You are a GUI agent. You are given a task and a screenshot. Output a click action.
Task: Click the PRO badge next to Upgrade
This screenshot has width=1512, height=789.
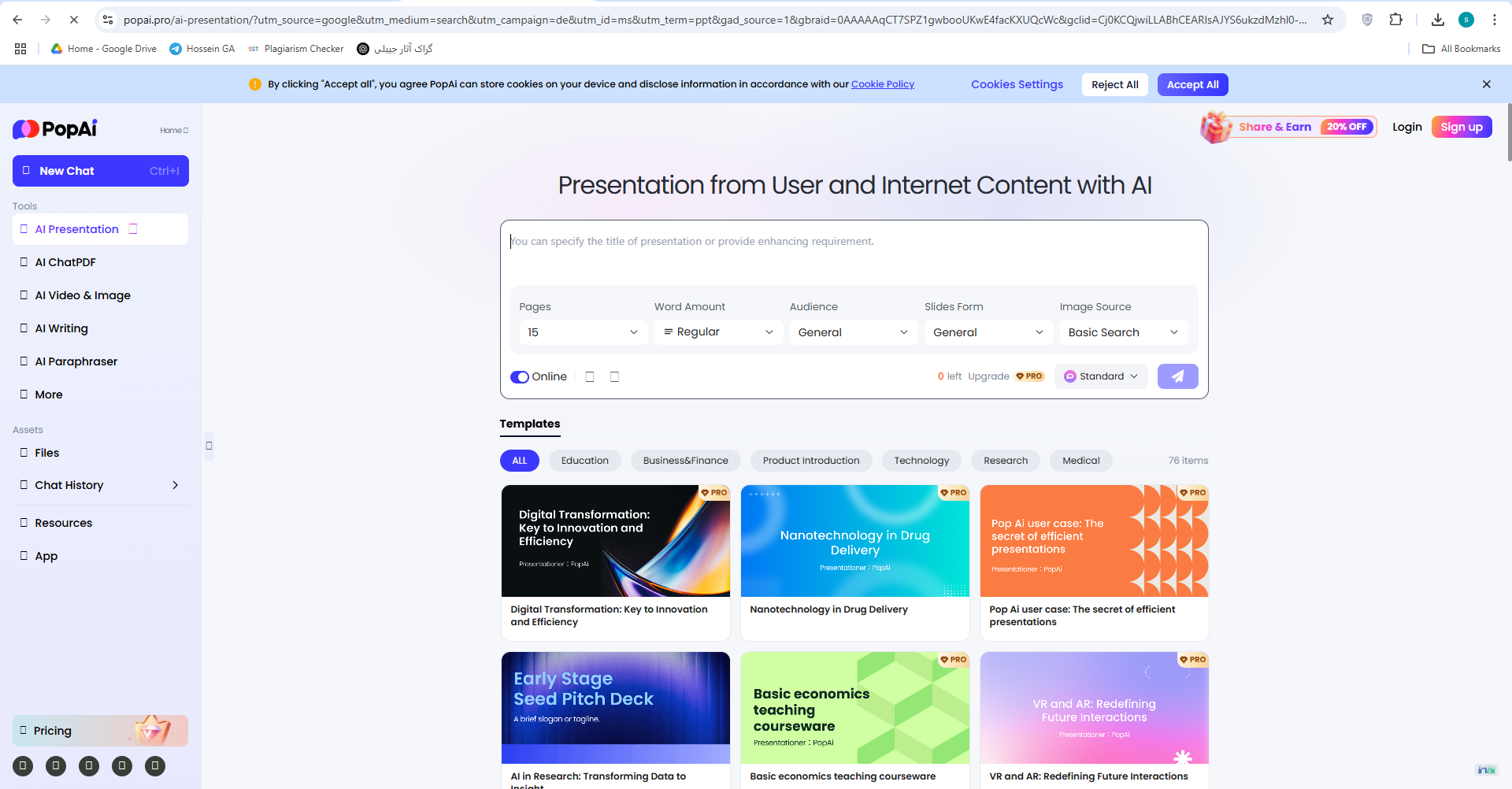[x=1029, y=376]
